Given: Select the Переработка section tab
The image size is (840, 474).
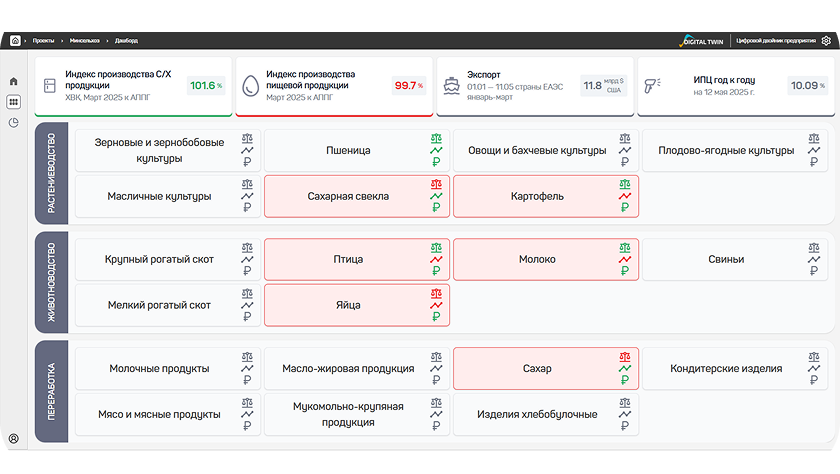Looking at the screenshot, I should (x=51, y=391).
